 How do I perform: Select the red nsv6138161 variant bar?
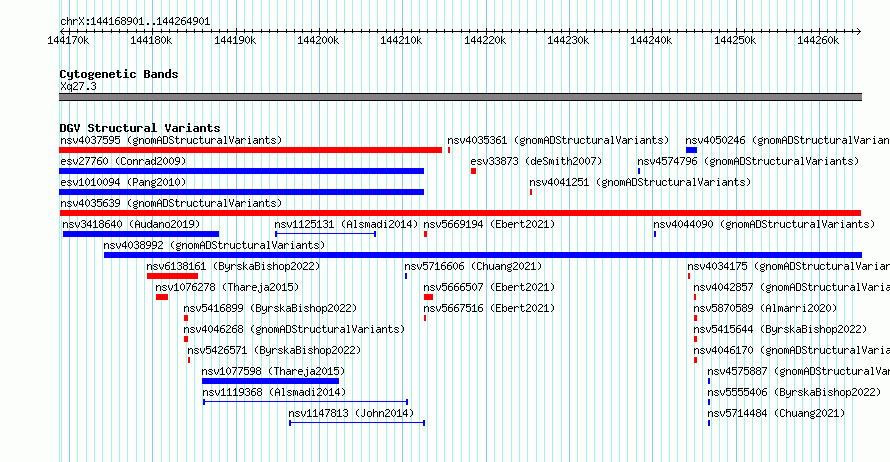(173, 276)
